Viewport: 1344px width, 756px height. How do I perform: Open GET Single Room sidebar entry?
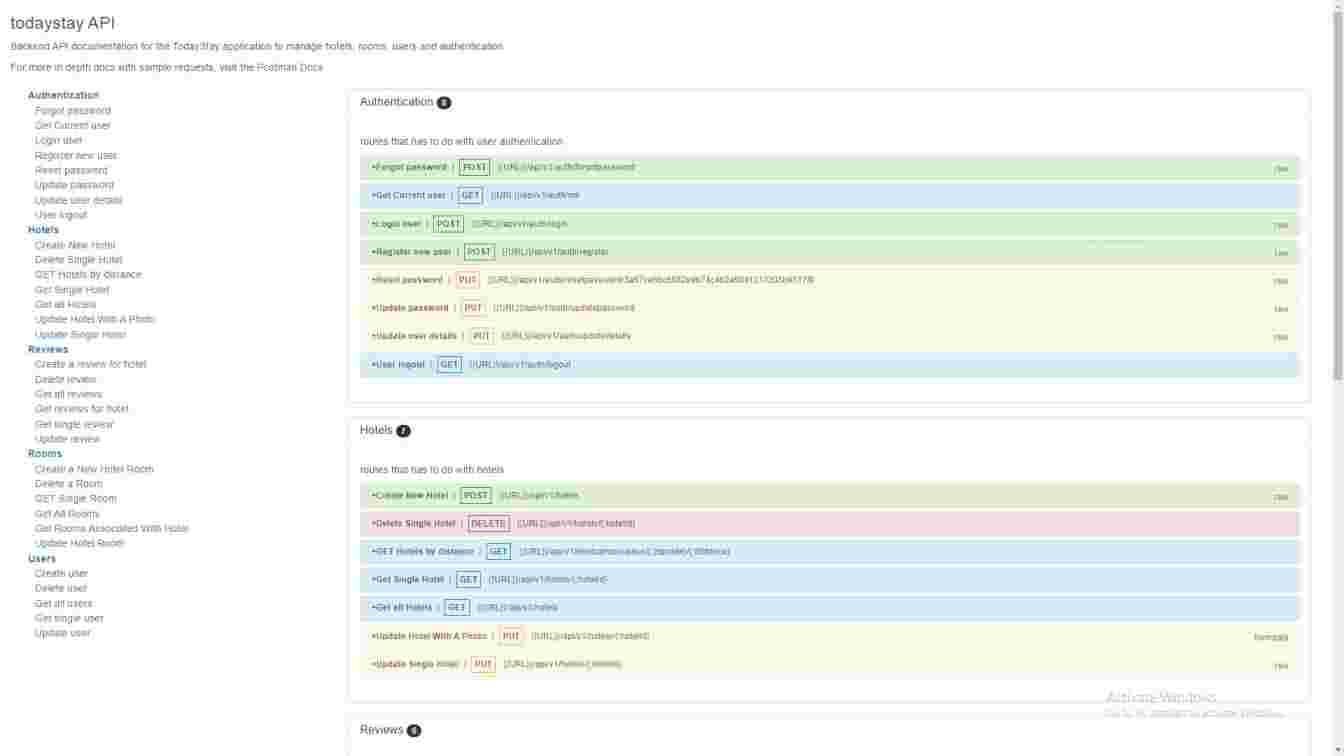click(76, 498)
